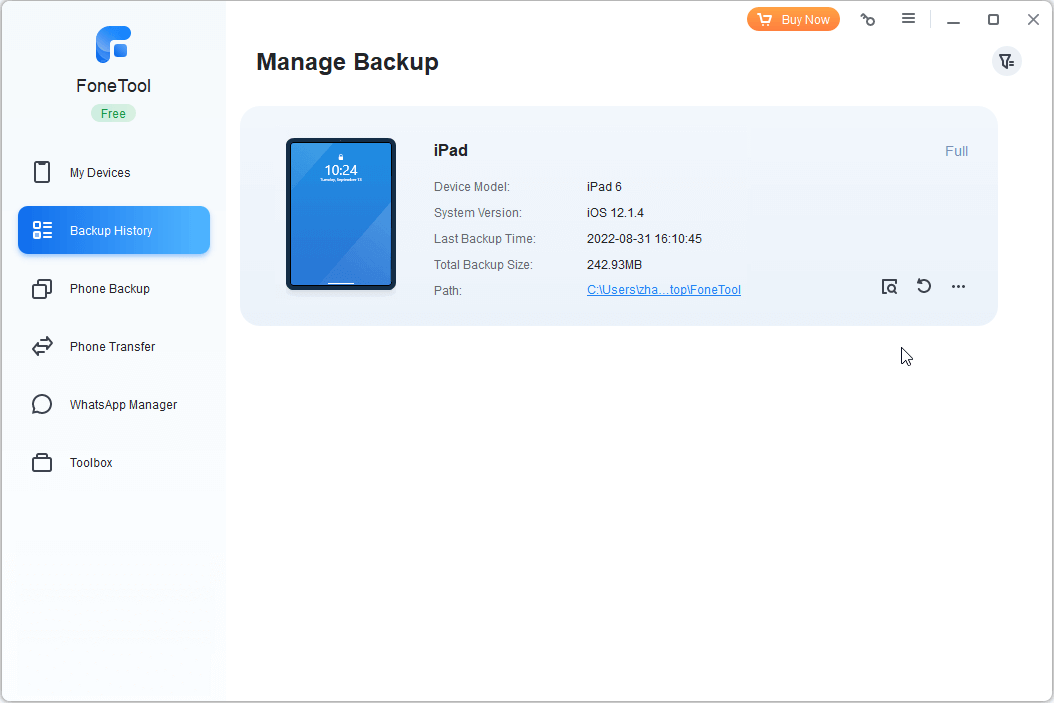Viewport: 1054px width, 703px height.
Task: Select My Devices in the sidebar
Action: click(100, 172)
